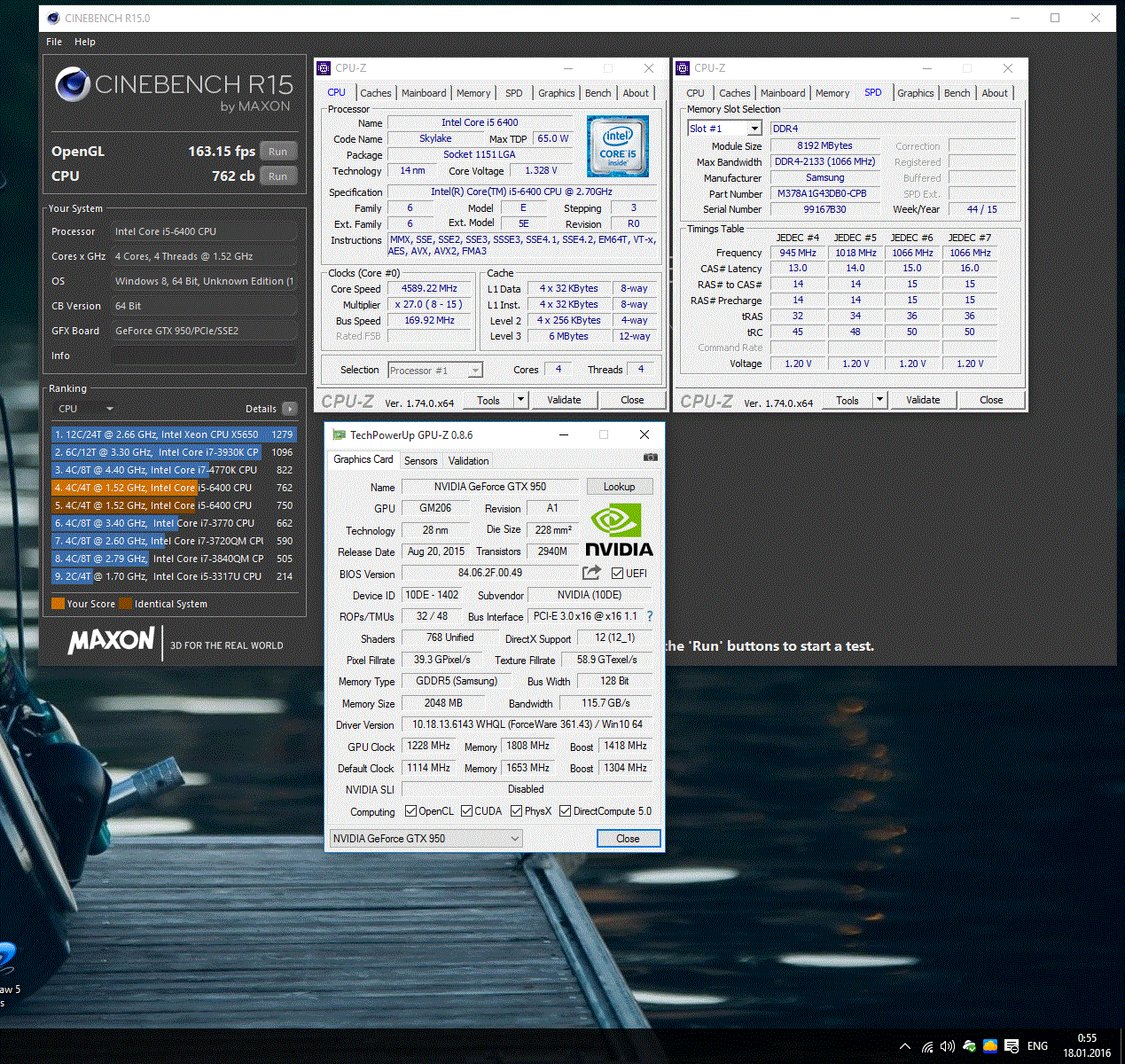Viewport: 1125px width, 1064px height.
Task: Open Tools dropdown arrow in CPU tab window
Action: (x=521, y=400)
